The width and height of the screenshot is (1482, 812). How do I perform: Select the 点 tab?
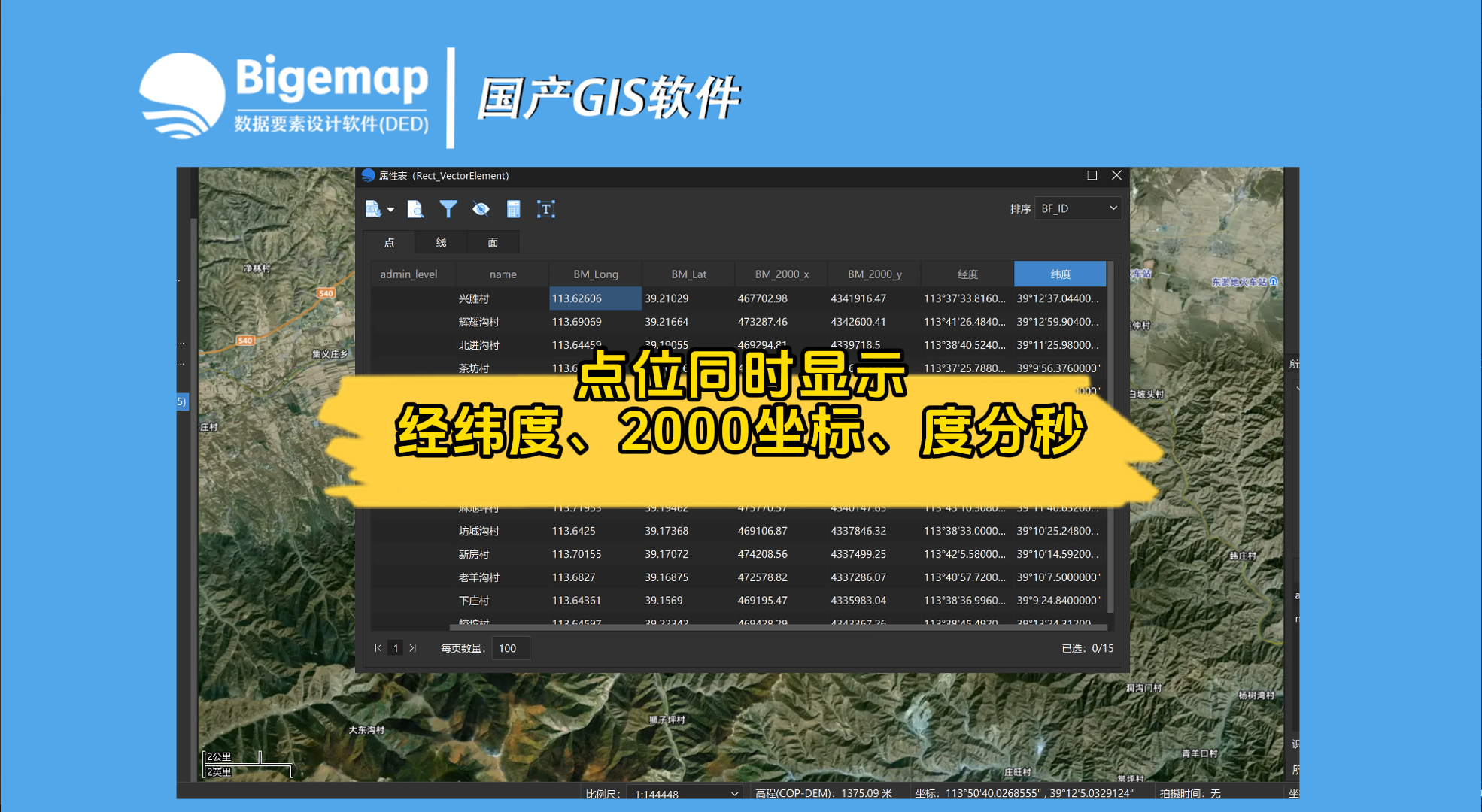pos(389,242)
